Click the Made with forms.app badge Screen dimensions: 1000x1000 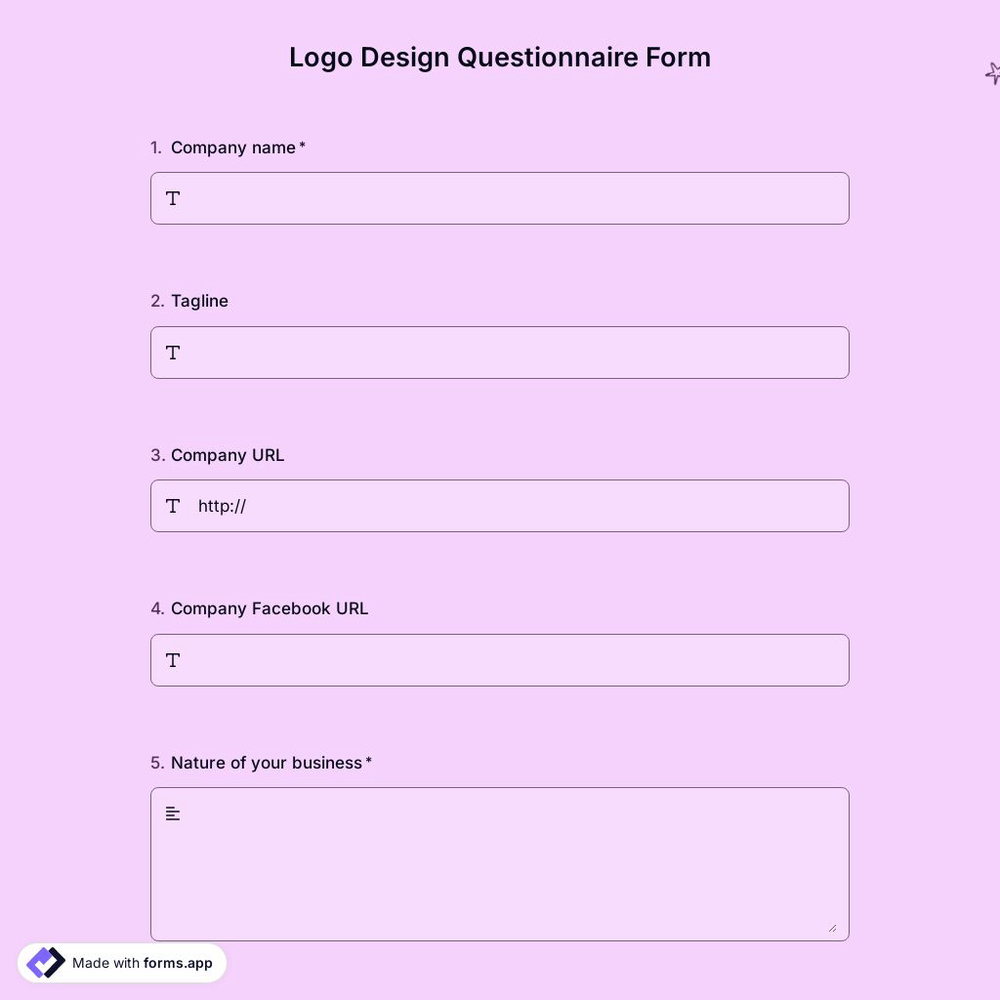tap(122, 962)
